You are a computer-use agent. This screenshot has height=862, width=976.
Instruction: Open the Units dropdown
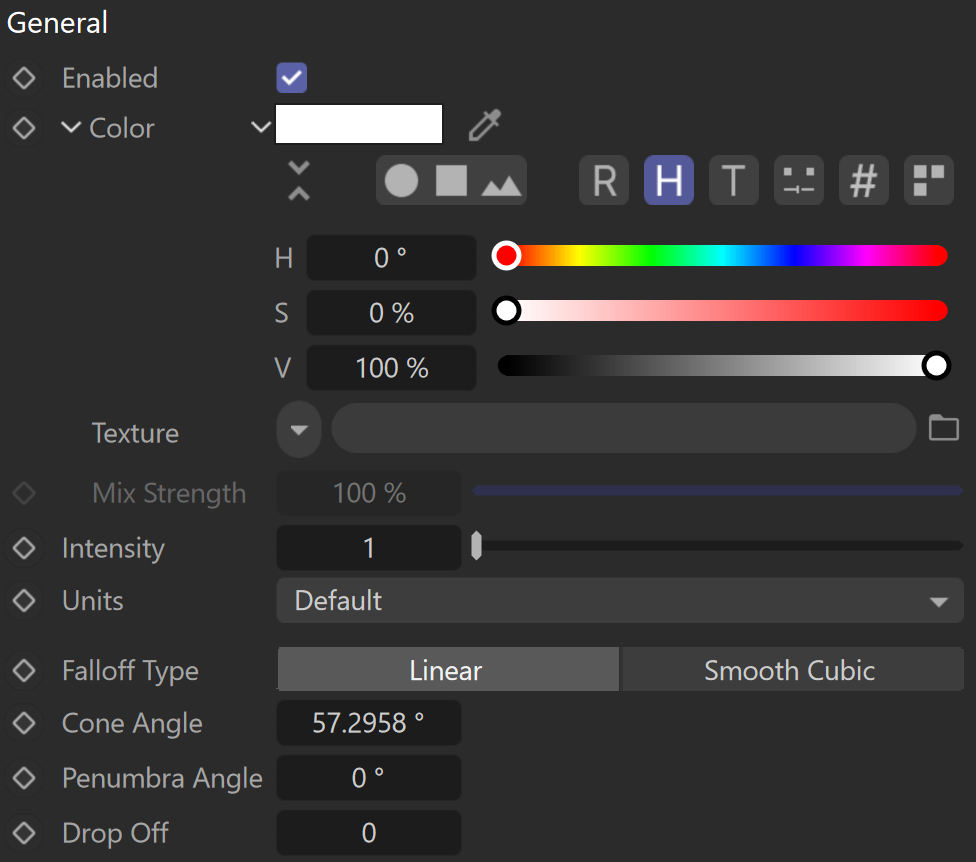[x=620, y=601]
